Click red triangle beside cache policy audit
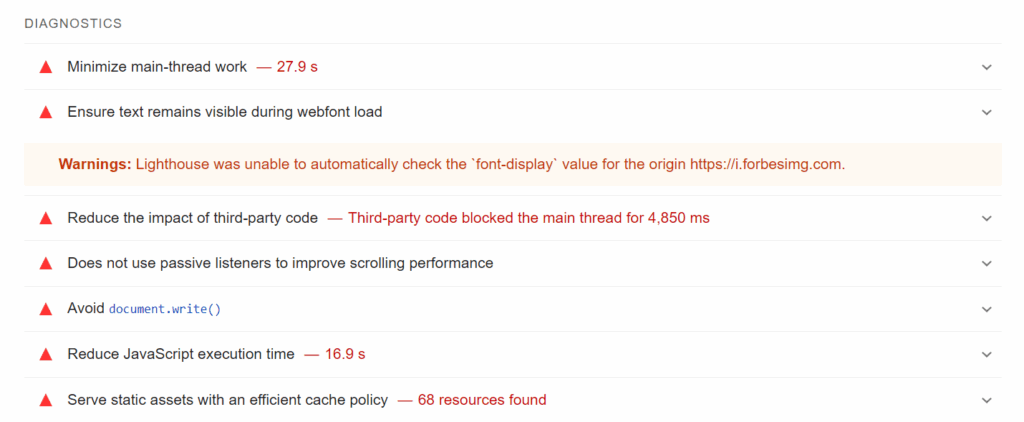The image size is (1024, 422). [x=45, y=400]
